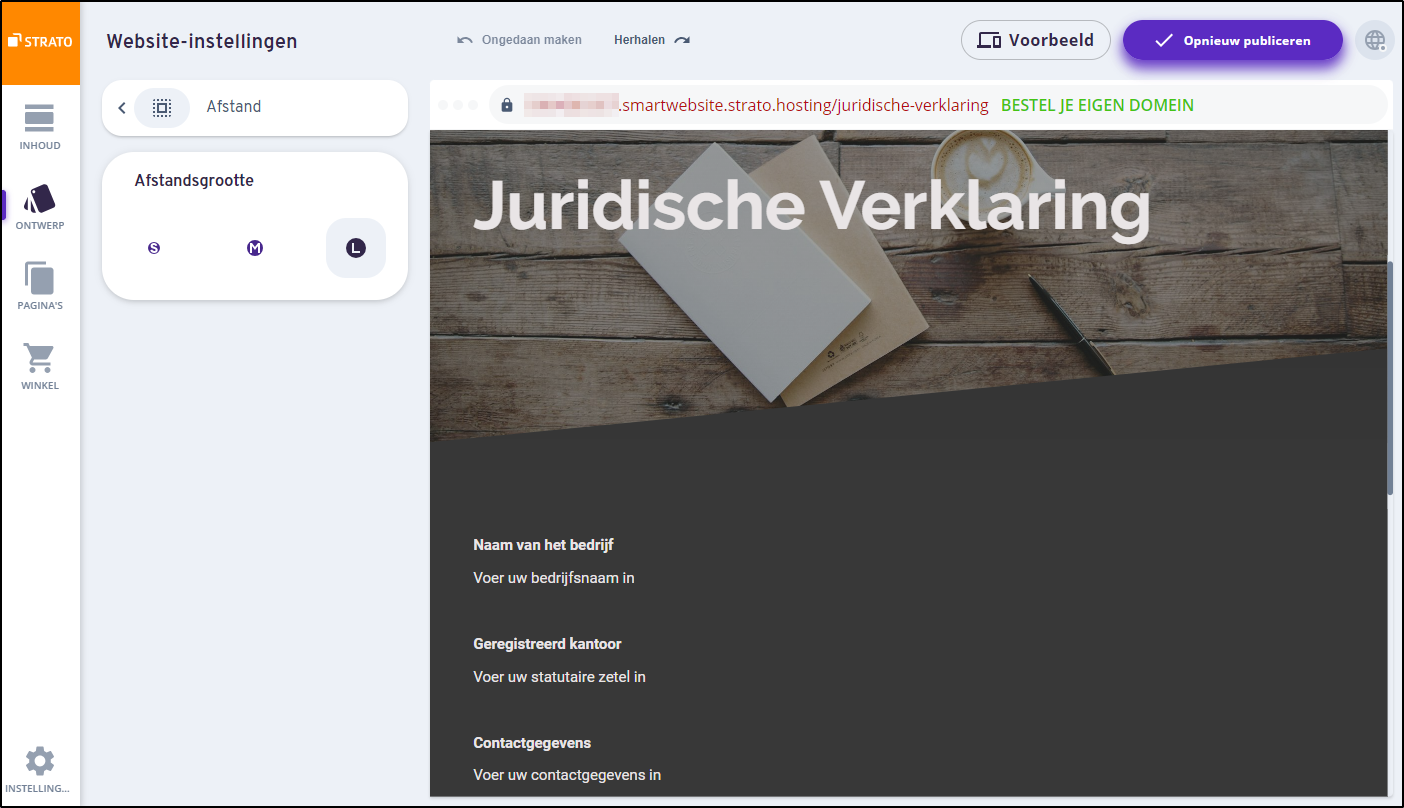Click the padlock icon in the address bar
This screenshot has width=1404, height=808.
tap(505, 105)
